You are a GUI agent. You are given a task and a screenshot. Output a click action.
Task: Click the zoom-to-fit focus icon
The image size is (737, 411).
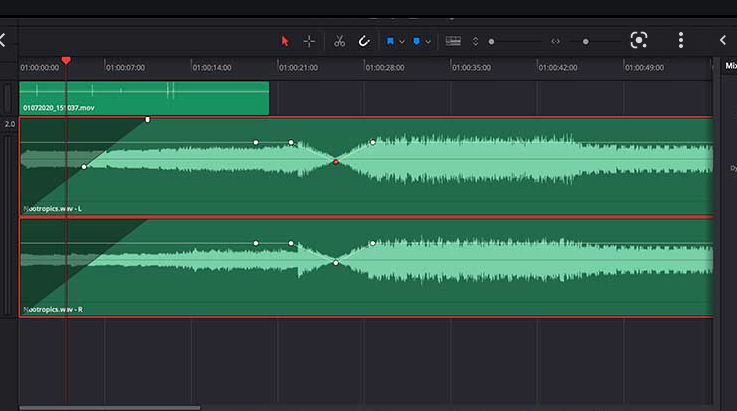coord(638,40)
